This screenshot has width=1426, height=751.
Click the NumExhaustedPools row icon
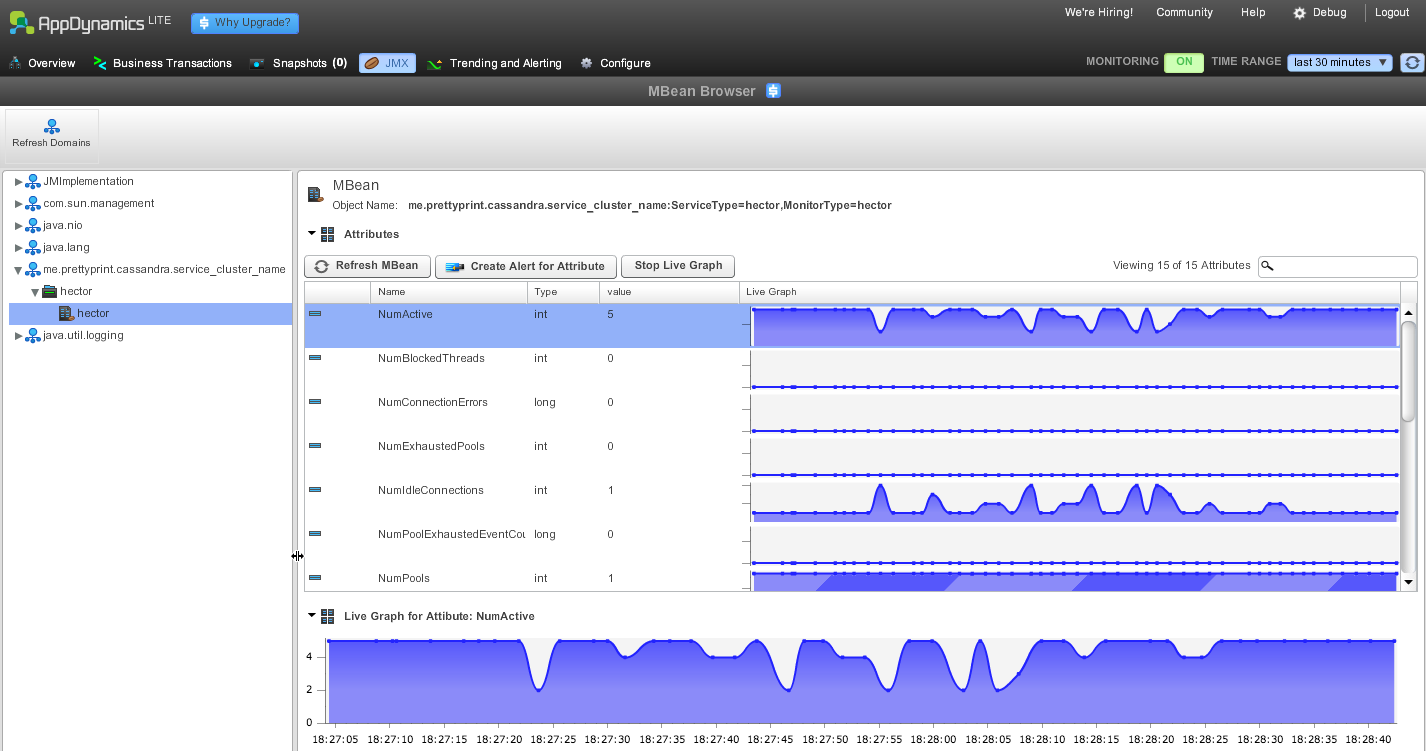tap(315, 445)
